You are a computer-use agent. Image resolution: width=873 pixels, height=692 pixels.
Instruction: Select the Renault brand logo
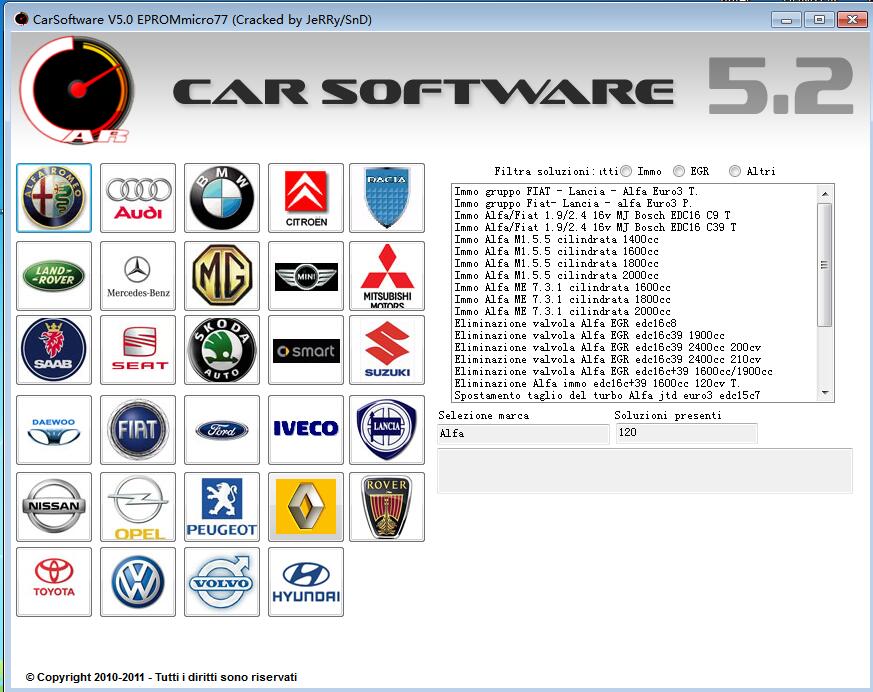click(306, 507)
